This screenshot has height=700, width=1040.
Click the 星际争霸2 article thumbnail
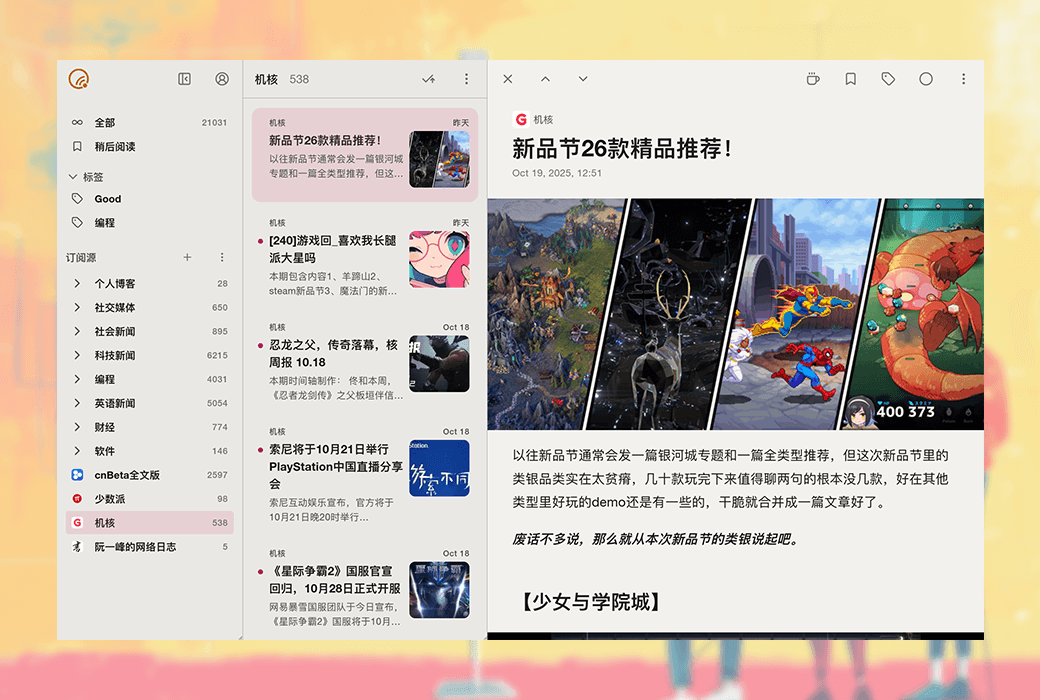pos(439,590)
